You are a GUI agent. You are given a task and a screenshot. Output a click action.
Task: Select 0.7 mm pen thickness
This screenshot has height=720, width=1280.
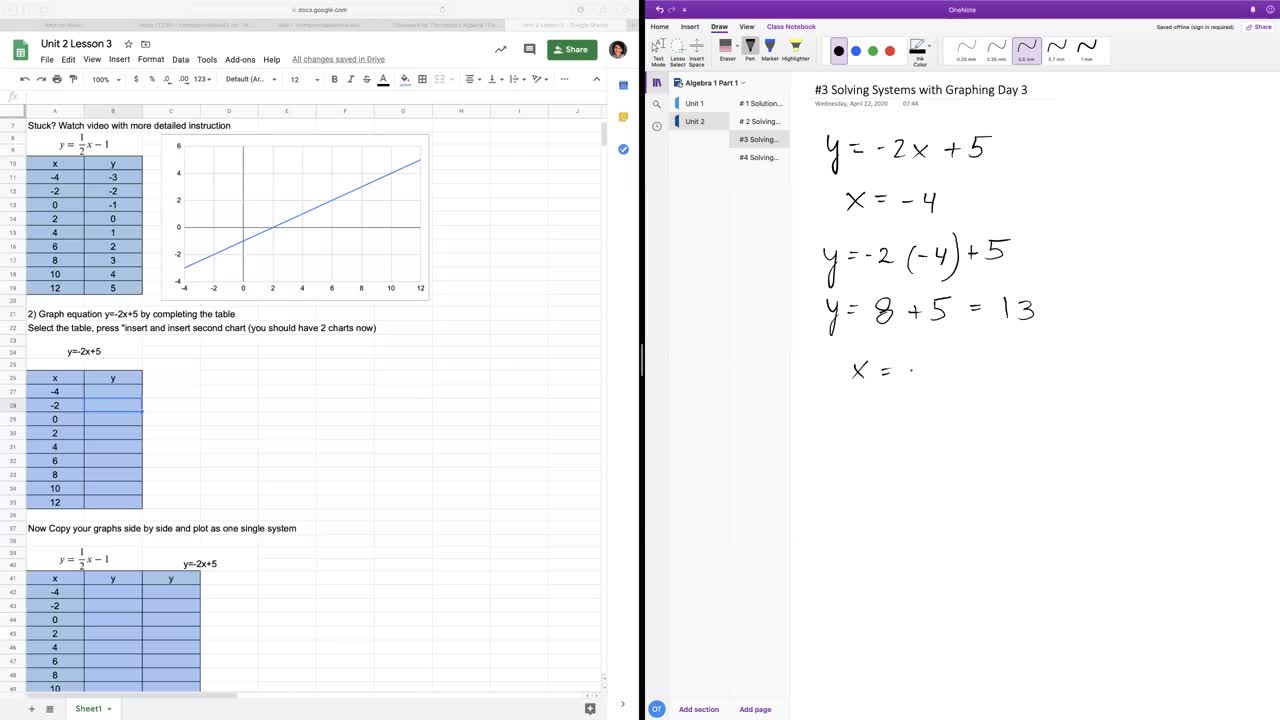coord(1057,51)
